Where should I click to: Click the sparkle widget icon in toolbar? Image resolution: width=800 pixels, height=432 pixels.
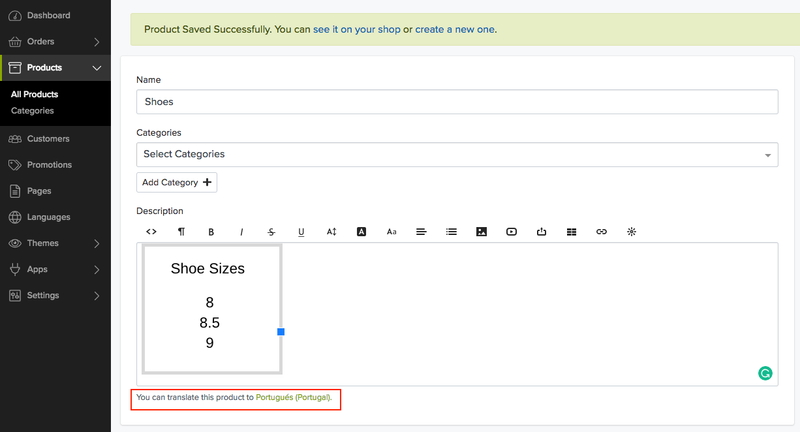tap(631, 232)
